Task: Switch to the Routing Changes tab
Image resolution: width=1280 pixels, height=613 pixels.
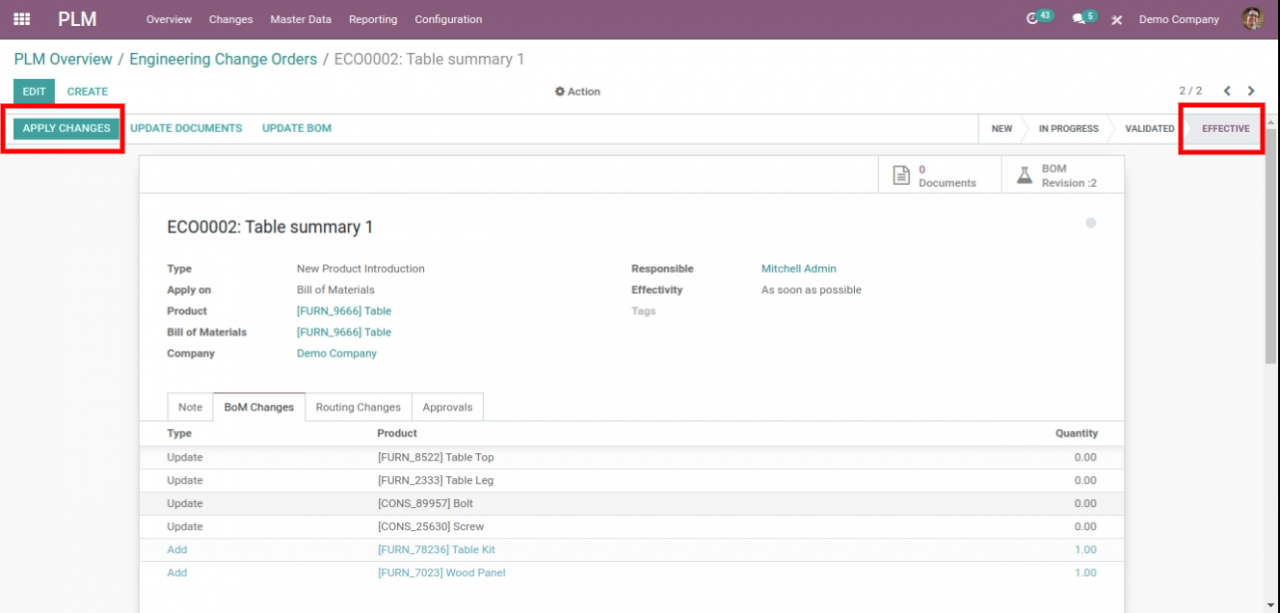Action: (x=358, y=407)
